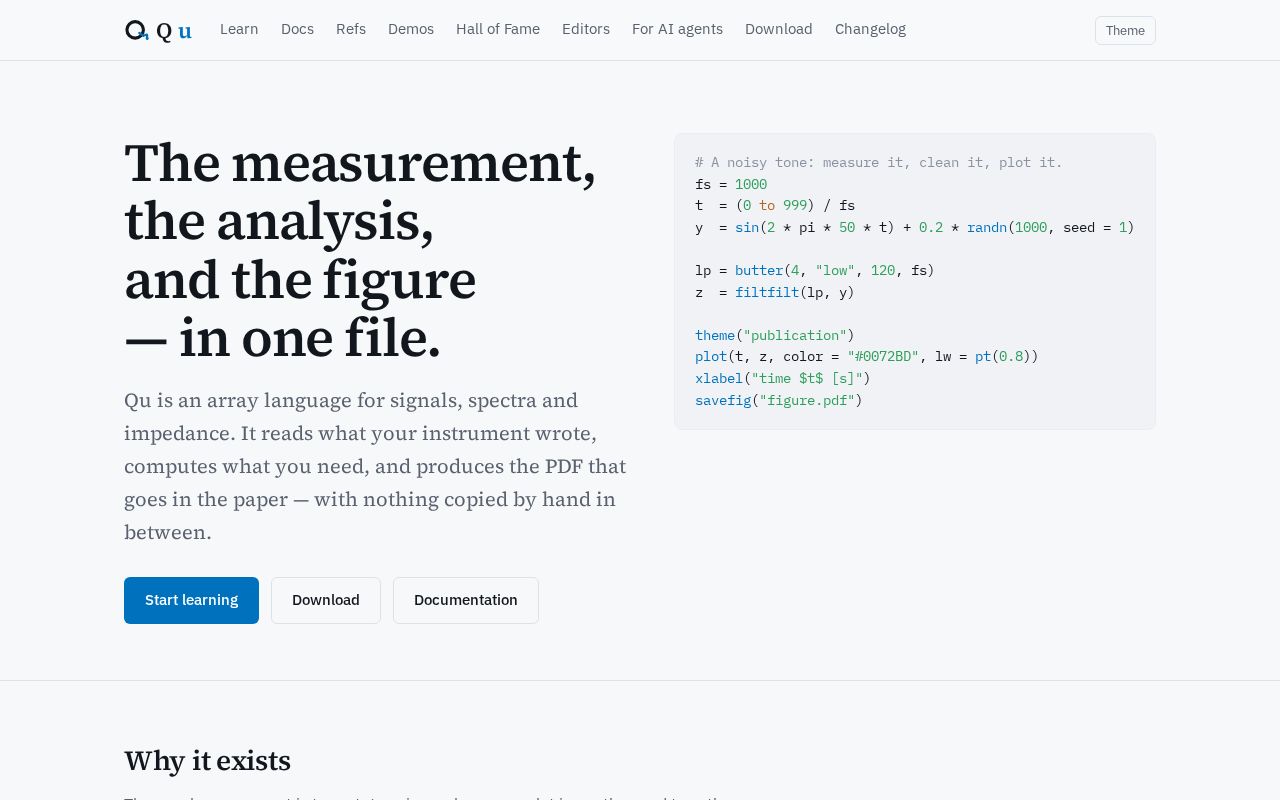This screenshot has height=800, width=1280.
Task: Click the code line "z = filtfilt(lp, y)"
Action: click(775, 292)
